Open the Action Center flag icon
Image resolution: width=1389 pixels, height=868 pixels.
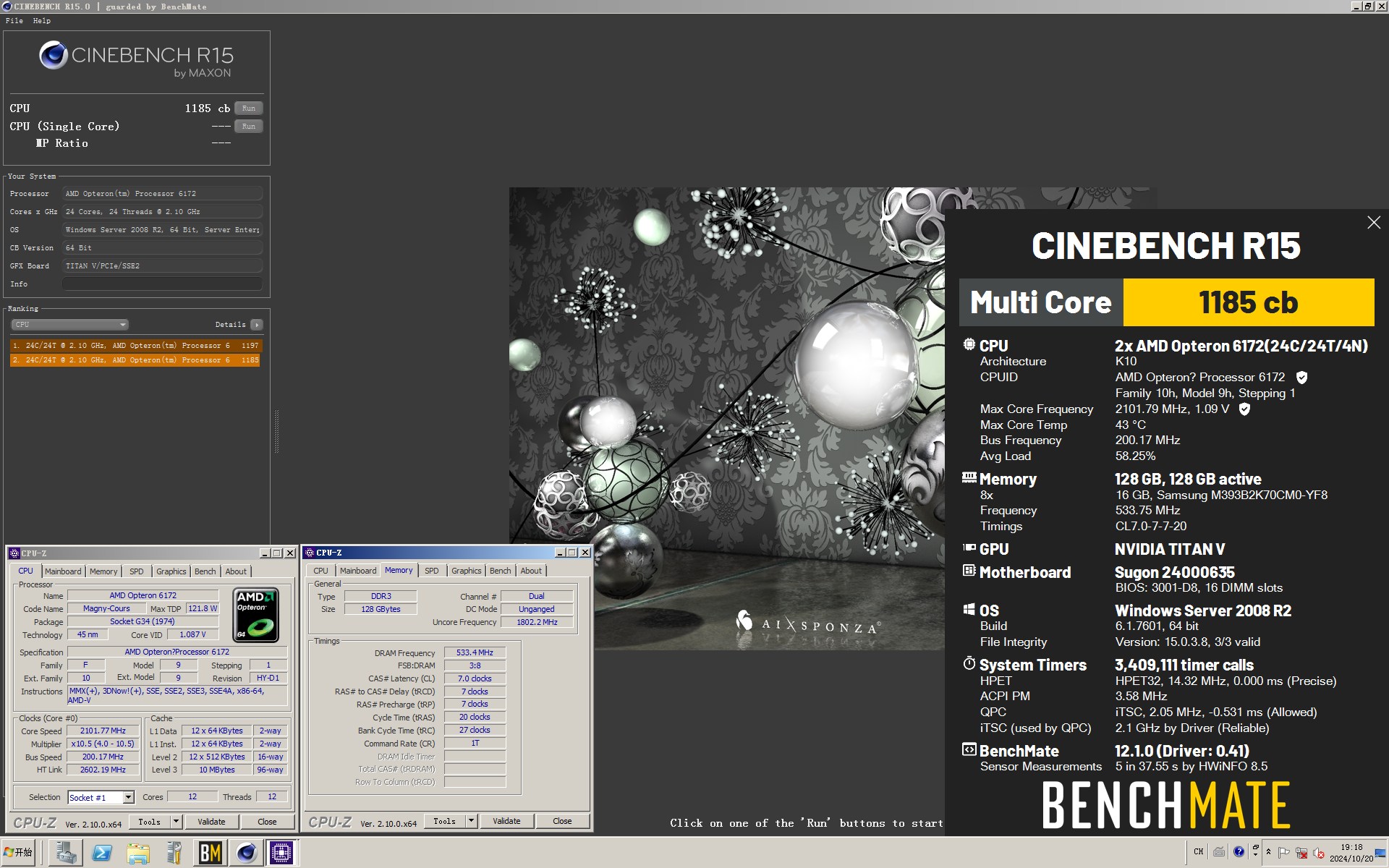[x=1284, y=853]
